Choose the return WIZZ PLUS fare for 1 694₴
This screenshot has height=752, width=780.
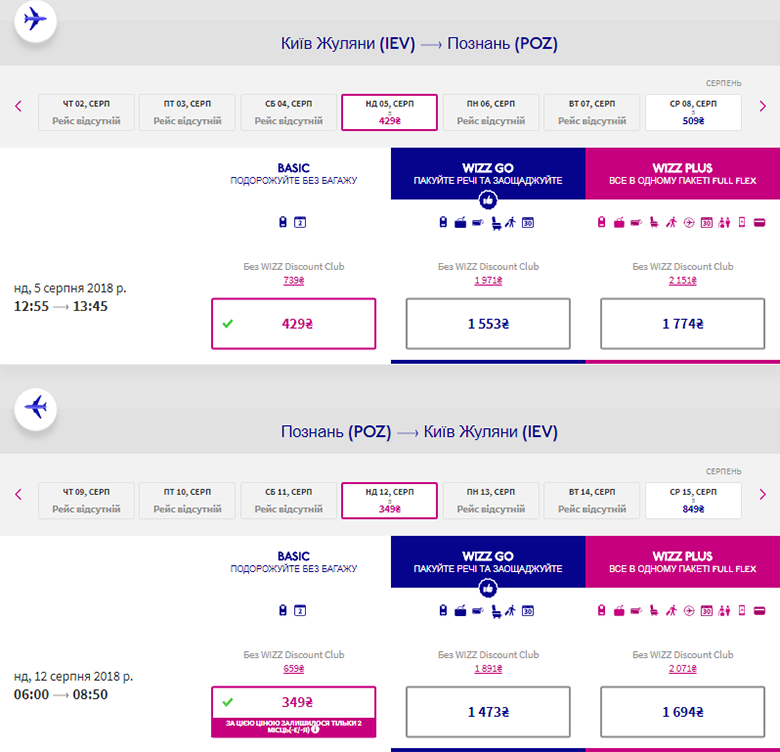tap(683, 712)
